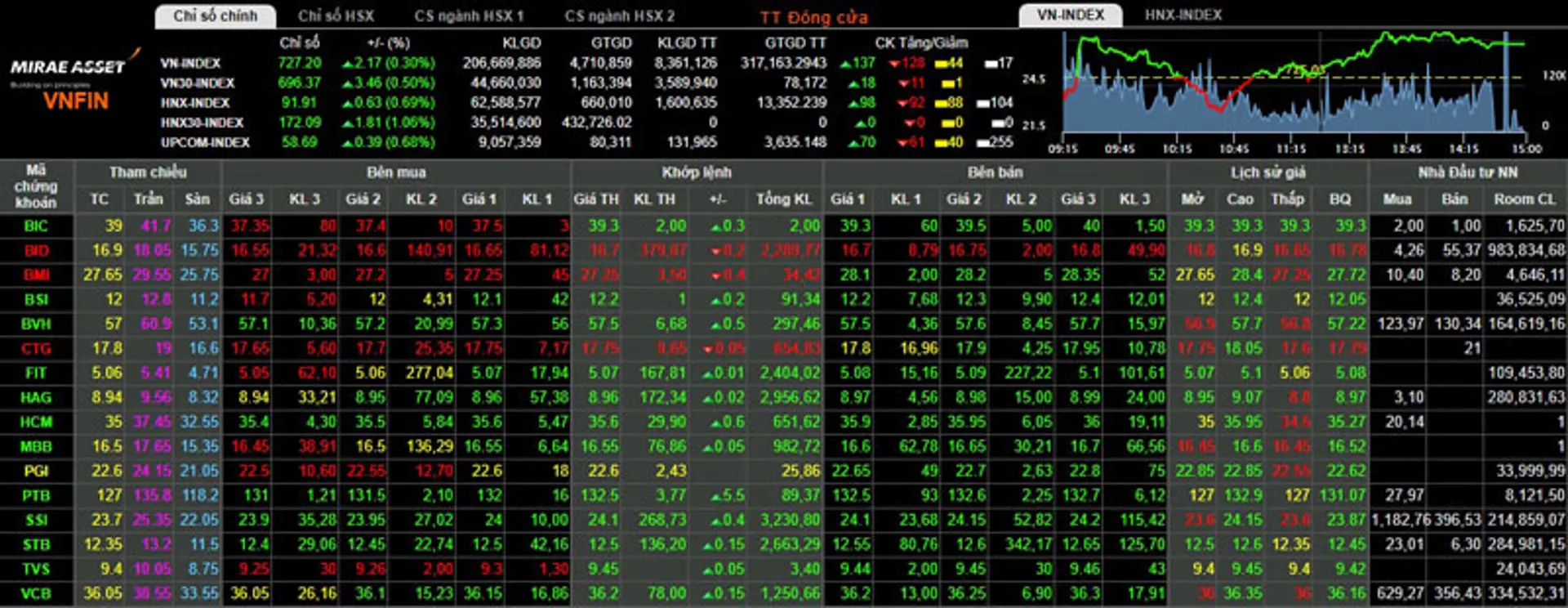Open stock symbol BID
Viewport: 1568px width, 608px height.
tap(36, 251)
